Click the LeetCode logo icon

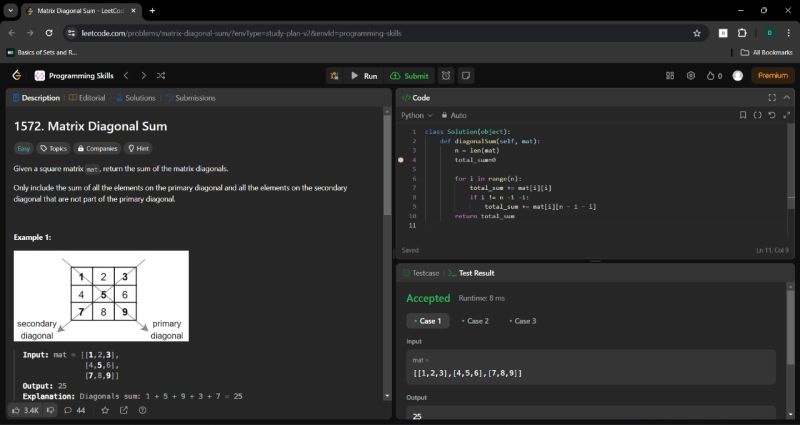pyautogui.click(x=17, y=76)
